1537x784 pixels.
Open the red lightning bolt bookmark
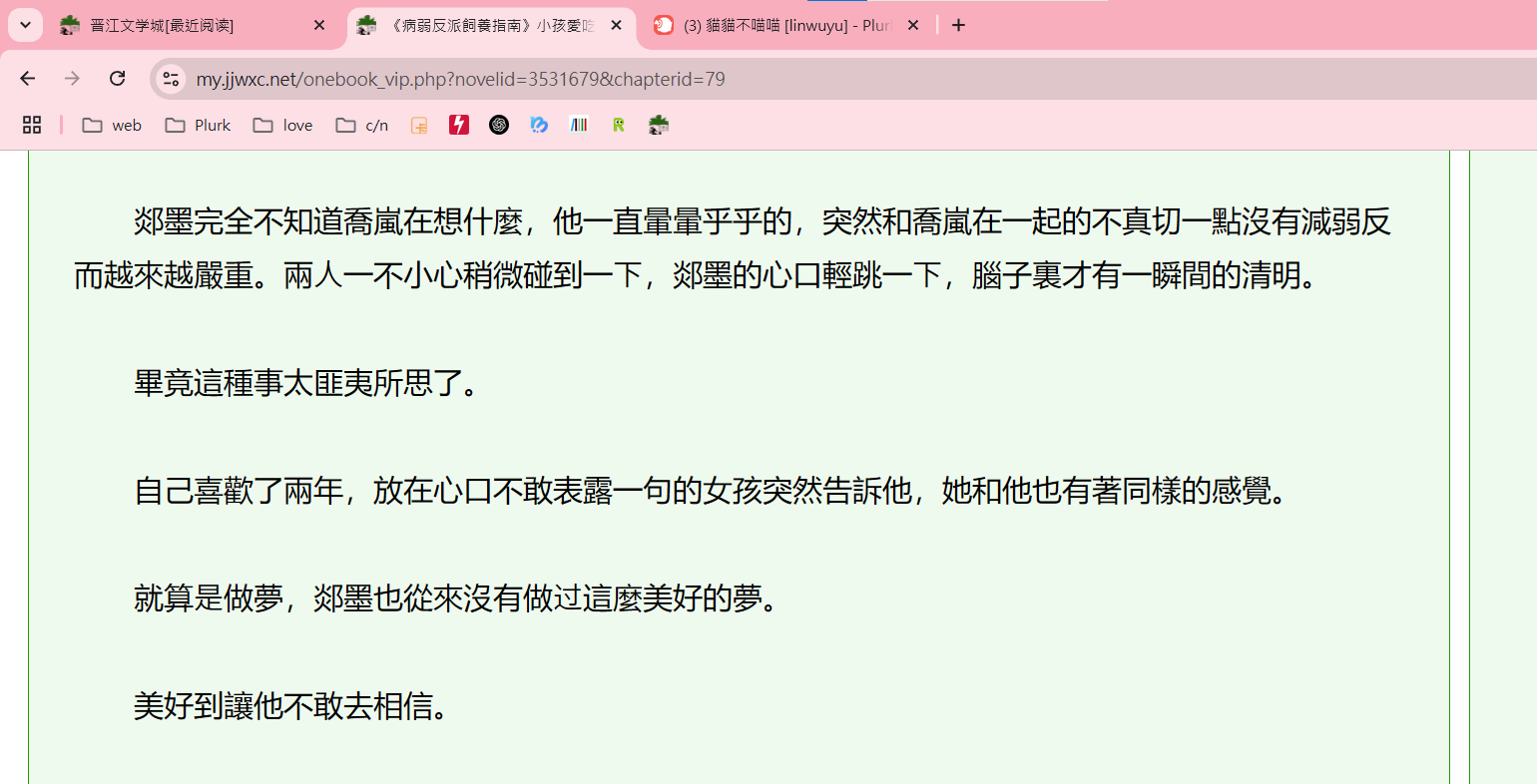coord(459,125)
